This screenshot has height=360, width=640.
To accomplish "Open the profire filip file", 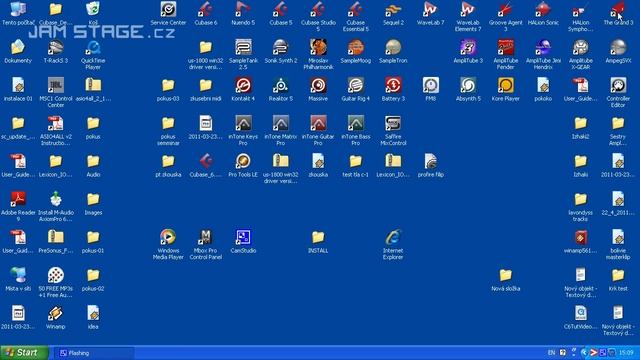I will click(431, 161).
